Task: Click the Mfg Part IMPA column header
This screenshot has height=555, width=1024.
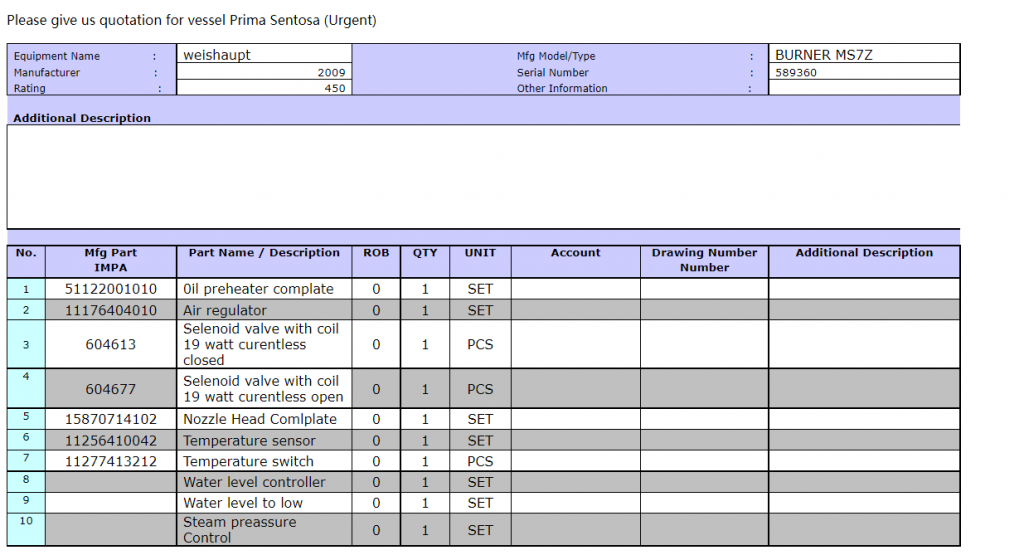Action: (x=110, y=260)
